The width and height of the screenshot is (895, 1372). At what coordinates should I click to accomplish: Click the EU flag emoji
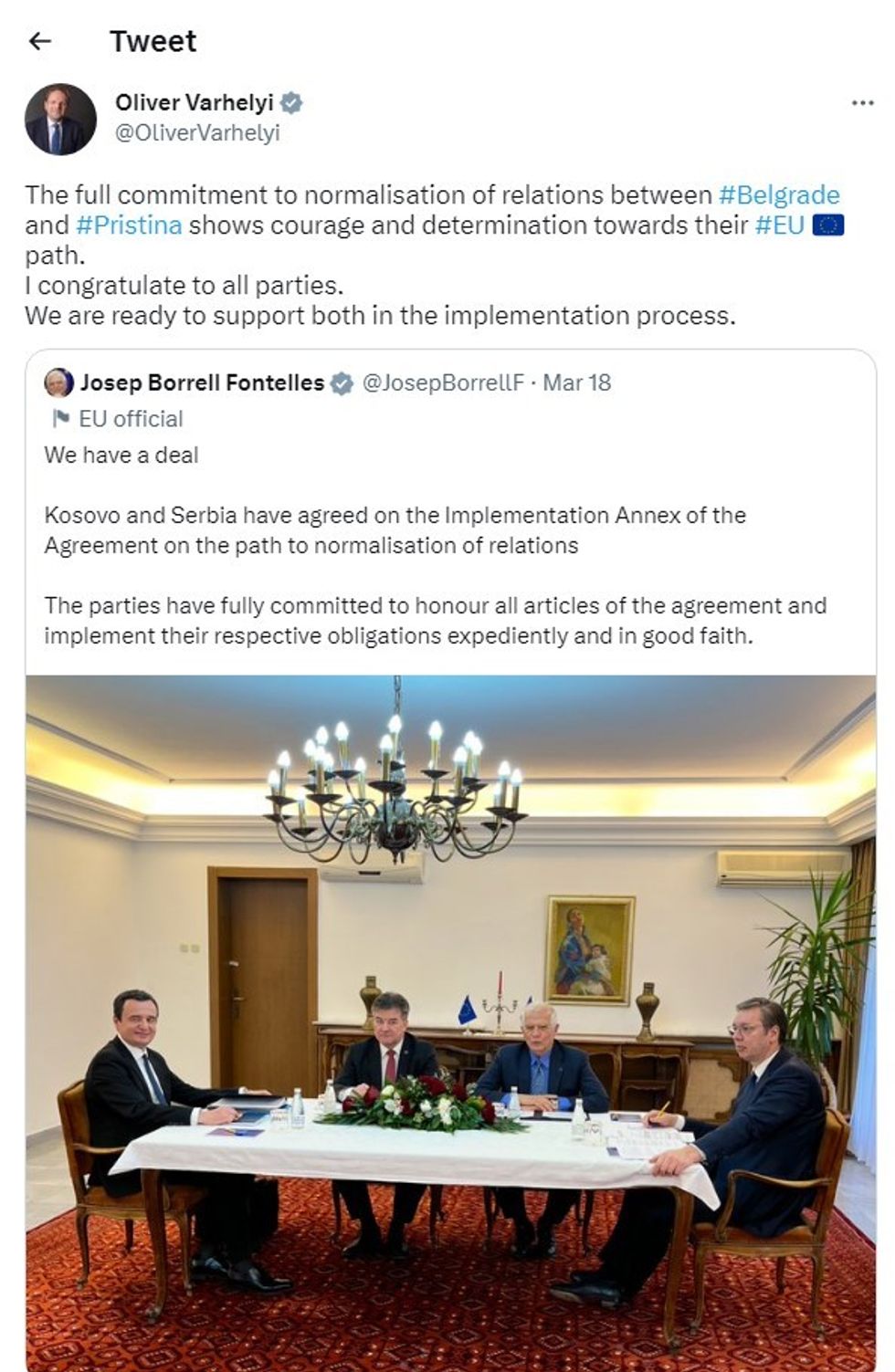[828, 225]
